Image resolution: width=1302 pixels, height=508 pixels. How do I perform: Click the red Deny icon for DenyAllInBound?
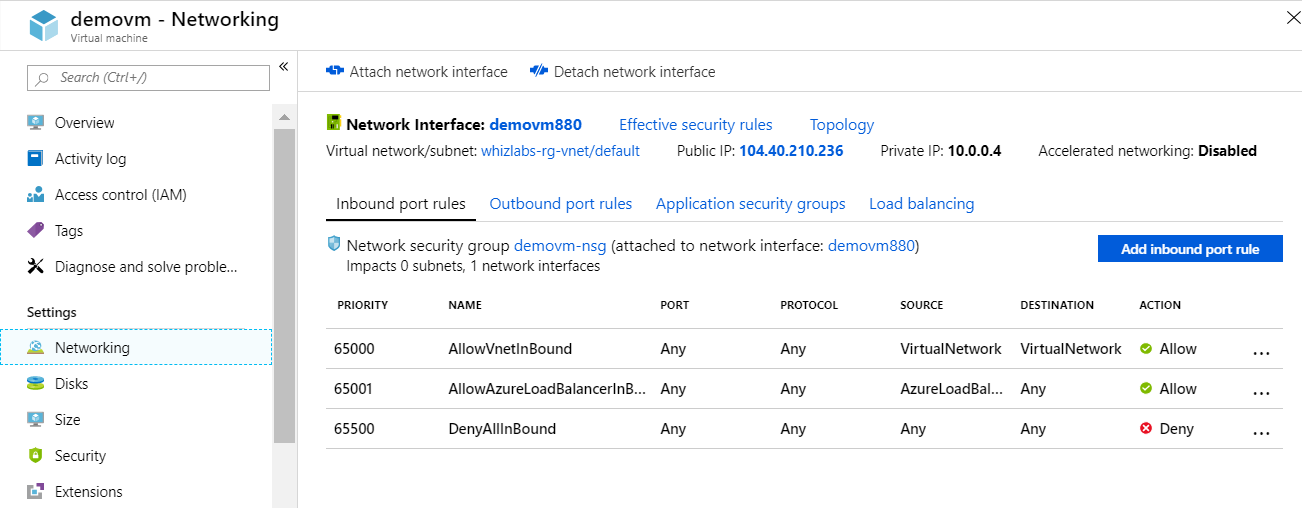click(1146, 429)
